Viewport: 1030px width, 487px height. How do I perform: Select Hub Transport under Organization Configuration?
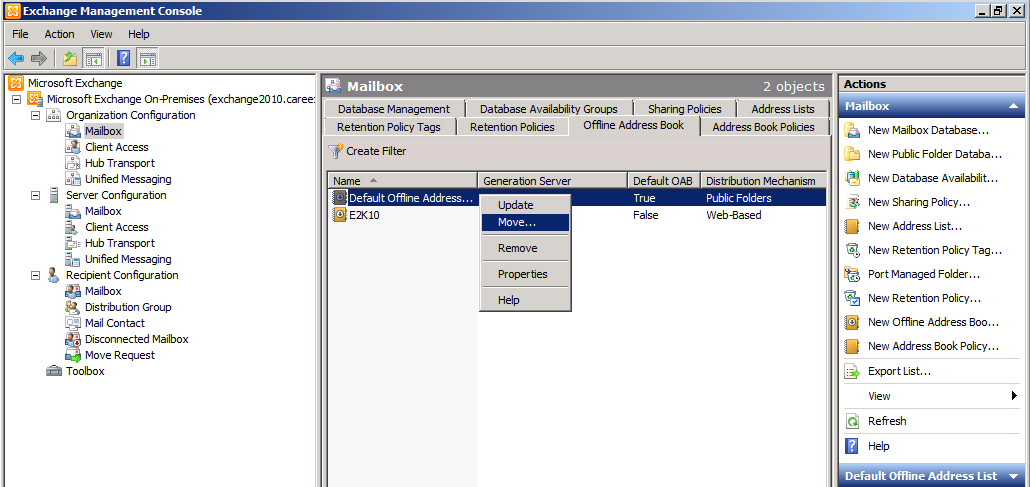click(120, 163)
